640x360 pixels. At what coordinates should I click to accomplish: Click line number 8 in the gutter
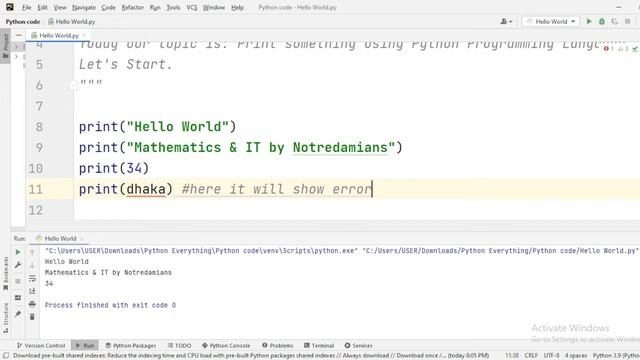pyautogui.click(x=39, y=127)
